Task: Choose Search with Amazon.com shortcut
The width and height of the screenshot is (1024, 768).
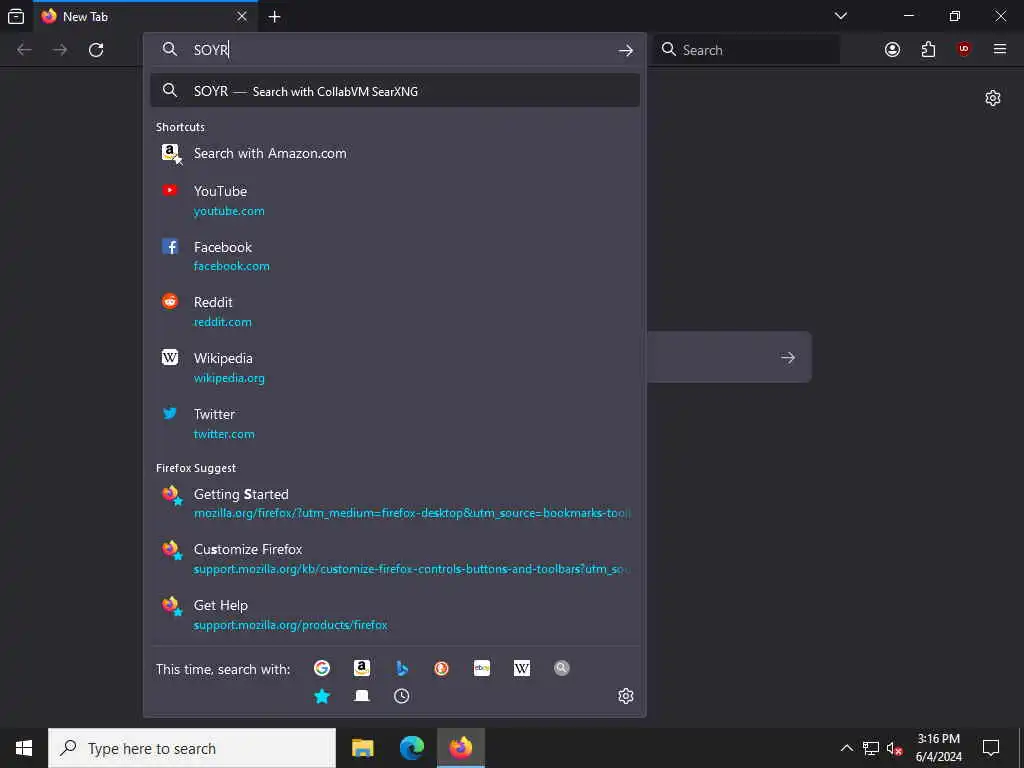Action: [395, 153]
